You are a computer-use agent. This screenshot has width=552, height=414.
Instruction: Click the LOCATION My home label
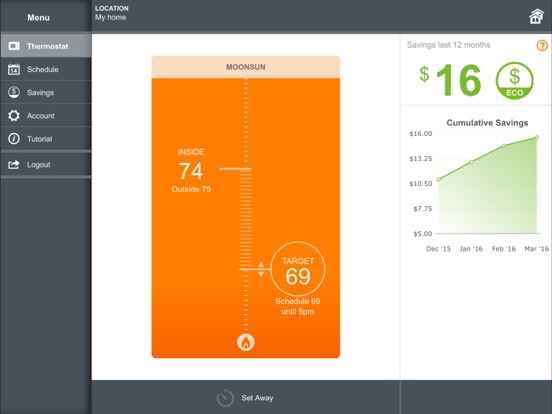(112, 13)
